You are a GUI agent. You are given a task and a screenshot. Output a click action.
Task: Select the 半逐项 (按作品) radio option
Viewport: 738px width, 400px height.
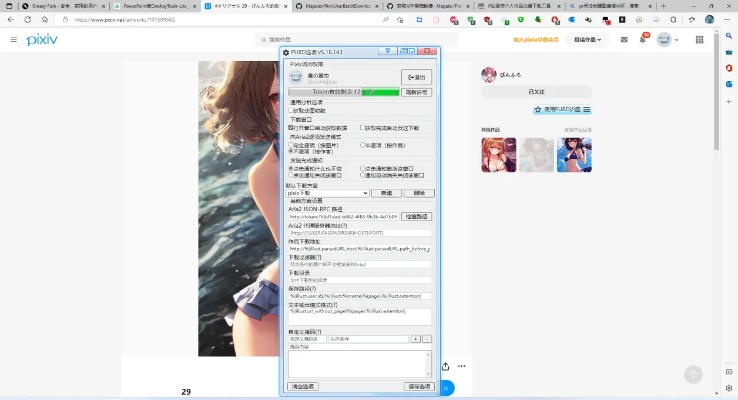[362, 145]
